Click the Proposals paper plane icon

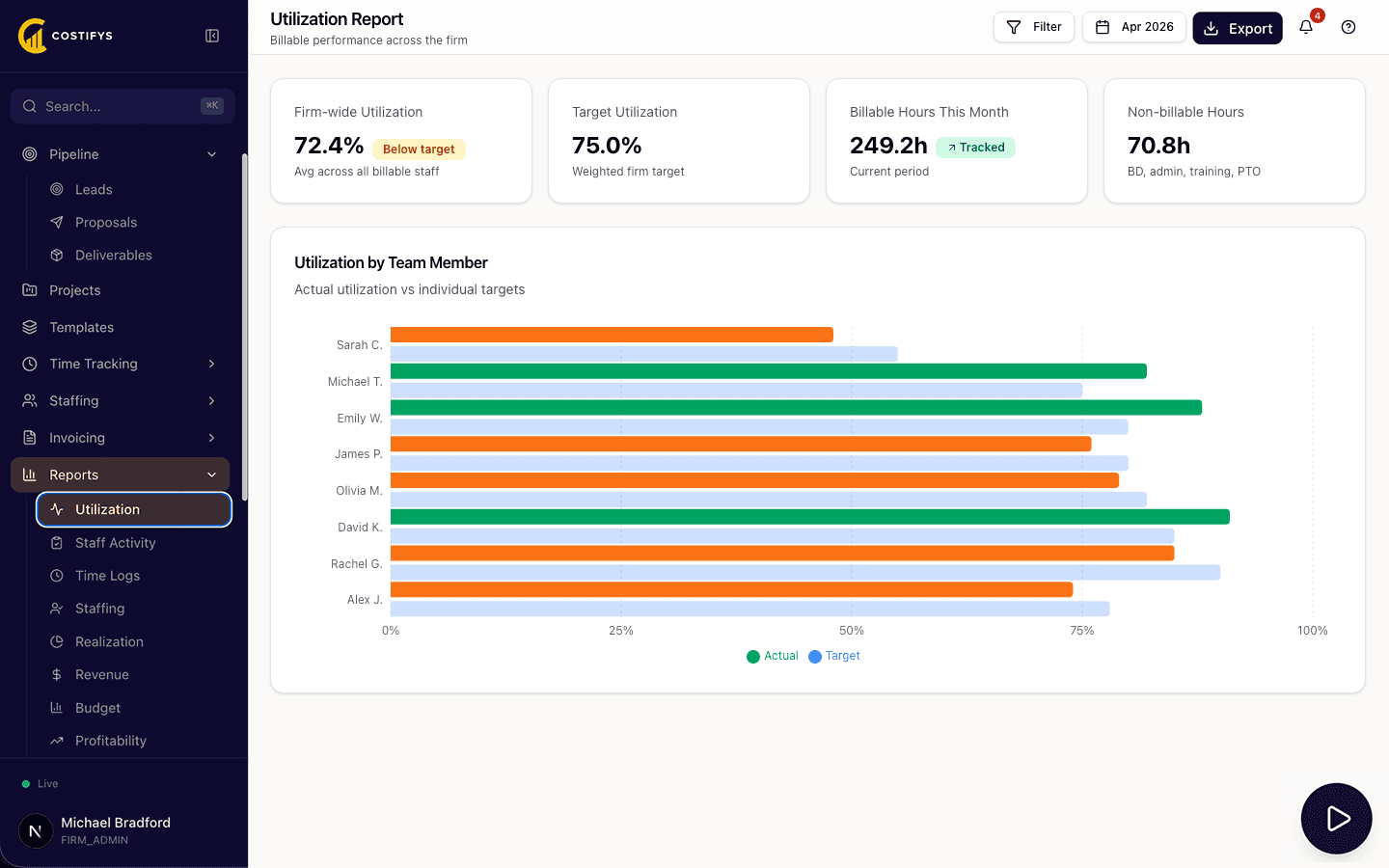coord(57,222)
